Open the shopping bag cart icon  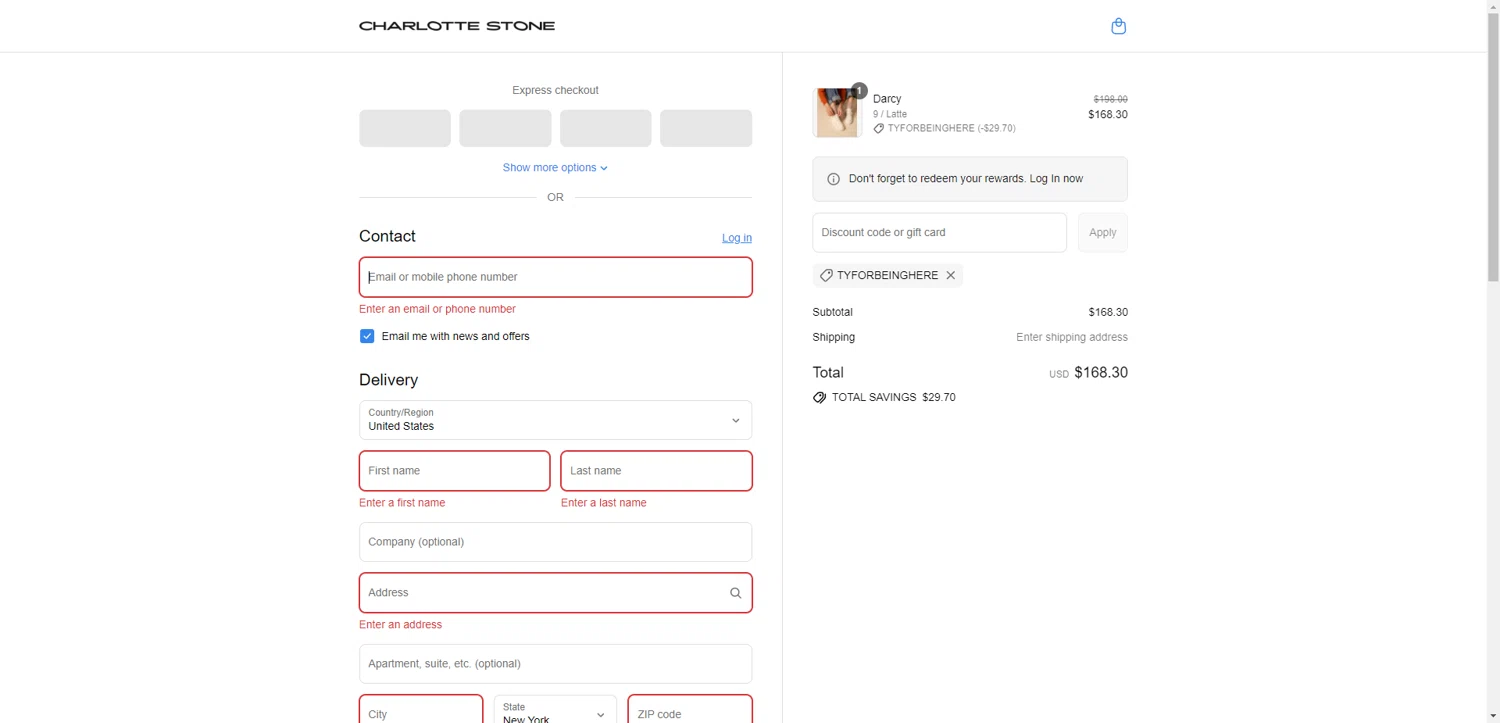[x=1119, y=26]
